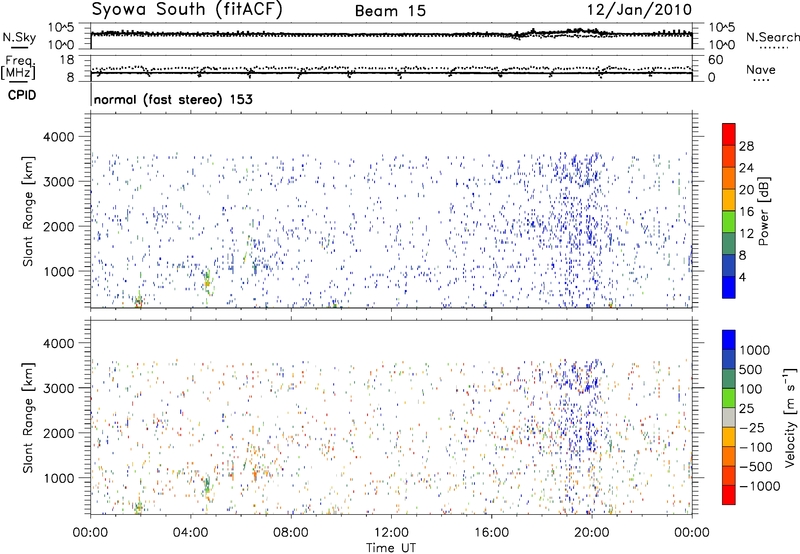Click the "60" Nave axis tick
The image size is (800, 554).
pos(715,60)
